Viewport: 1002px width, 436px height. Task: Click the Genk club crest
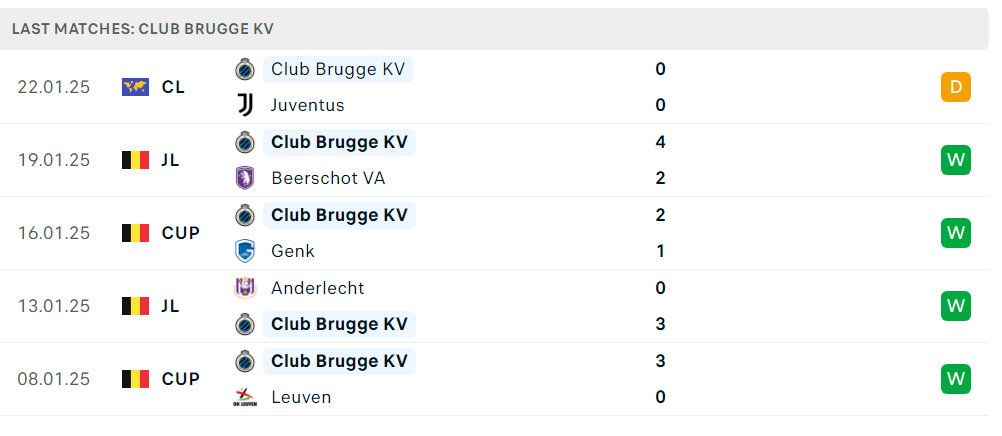245,251
